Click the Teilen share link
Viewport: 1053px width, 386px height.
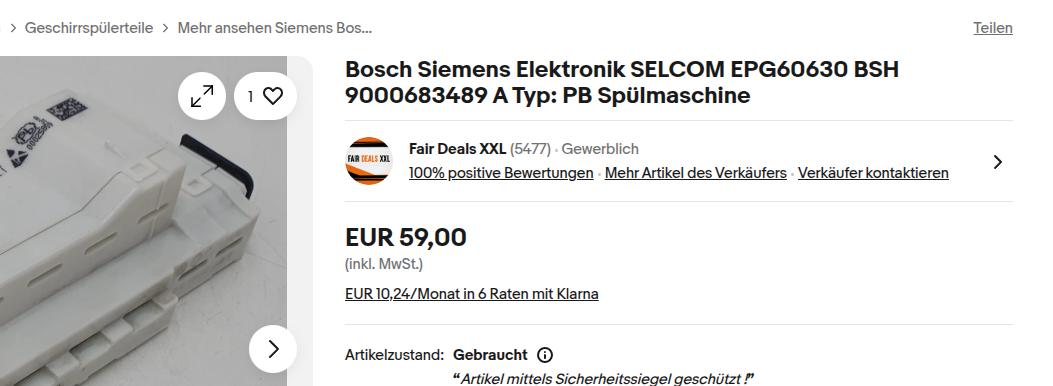993,28
